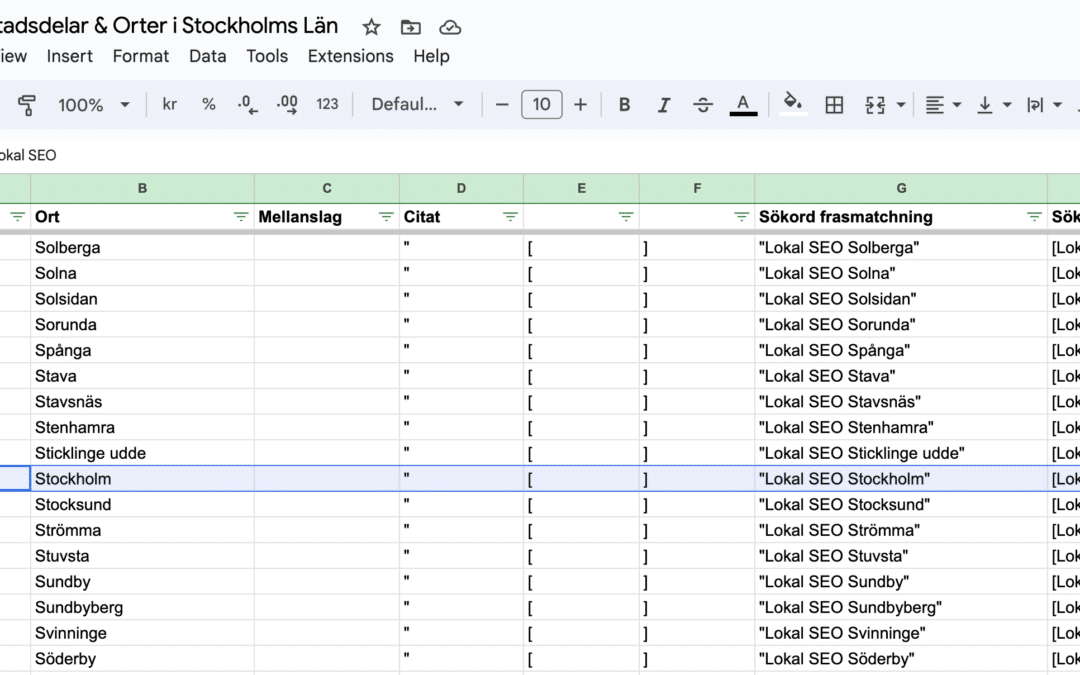Open filter for Sökord frasmatchning column
The height and width of the screenshot is (675, 1080).
(1034, 217)
